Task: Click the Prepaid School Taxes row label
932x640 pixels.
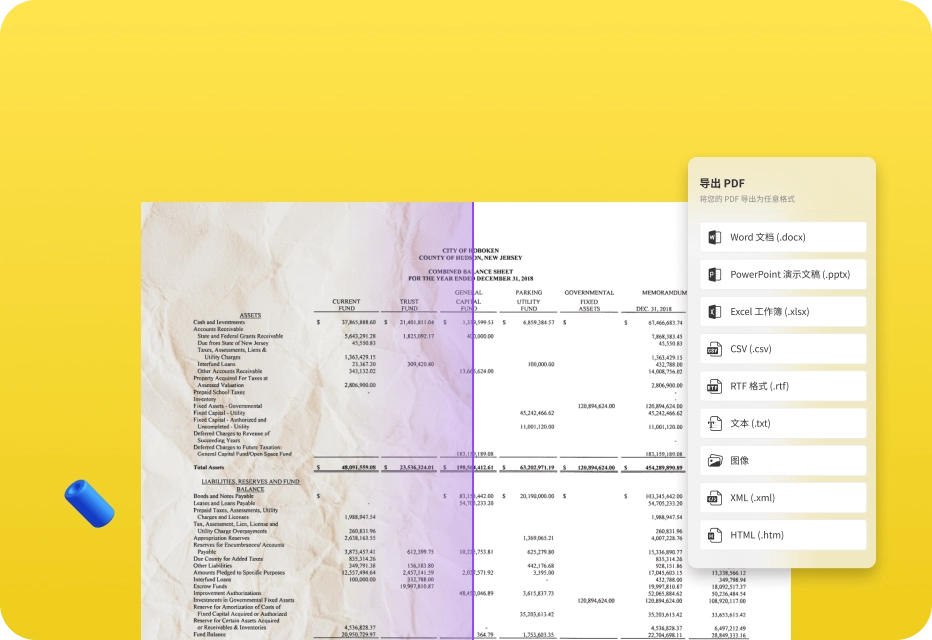Action: (219, 392)
